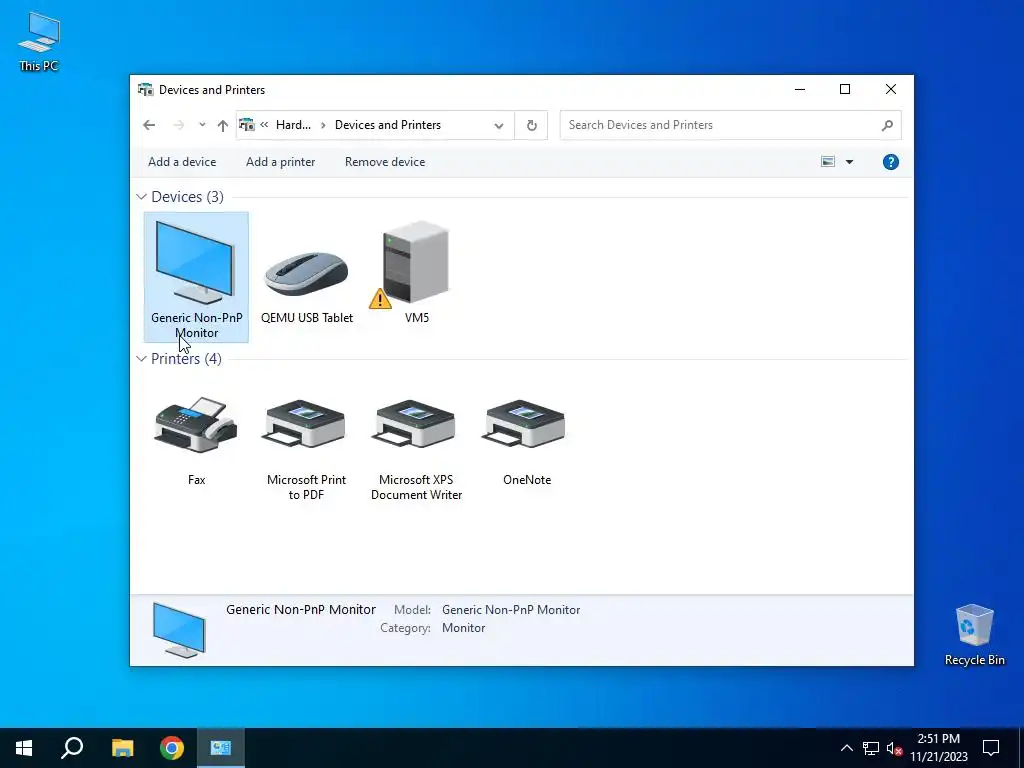Viewport: 1024px width, 768px height.
Task: Open the chevron after Hard... breadcrumb
Action: pyautogui.click(x=323, y=125)
